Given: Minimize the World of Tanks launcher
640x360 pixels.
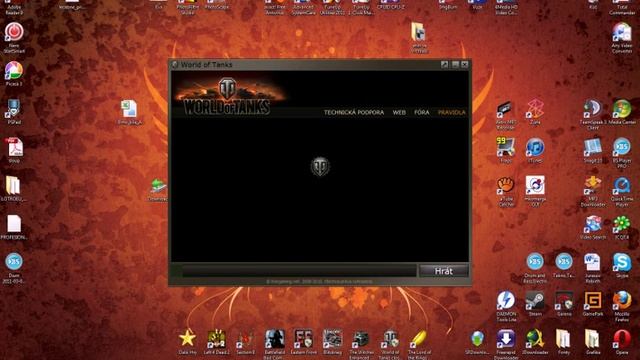Looking at the screenshot, I should click(455, 64).
